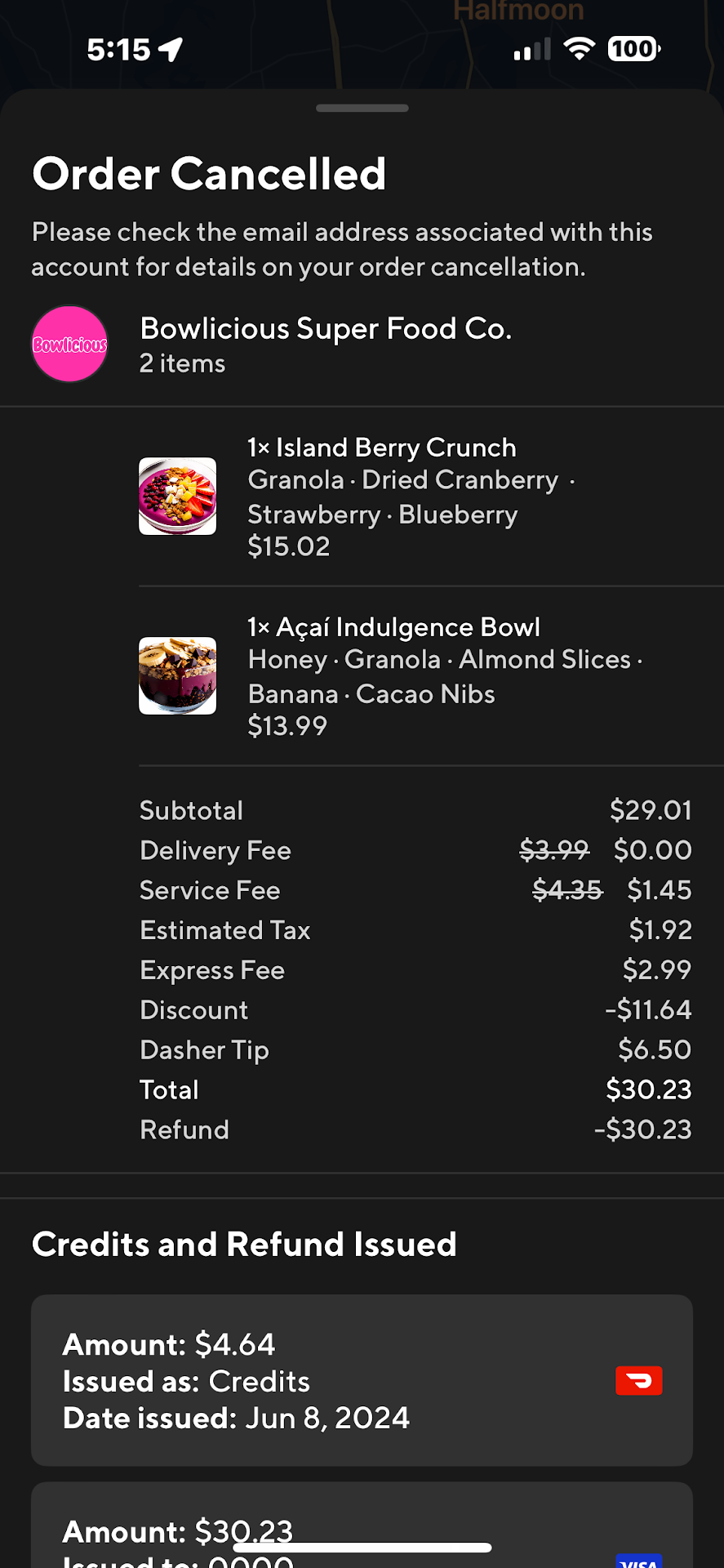Tap the Island Berry Crunch item title
Viewport: 724px width, 1568px height.
pos(381,448)
